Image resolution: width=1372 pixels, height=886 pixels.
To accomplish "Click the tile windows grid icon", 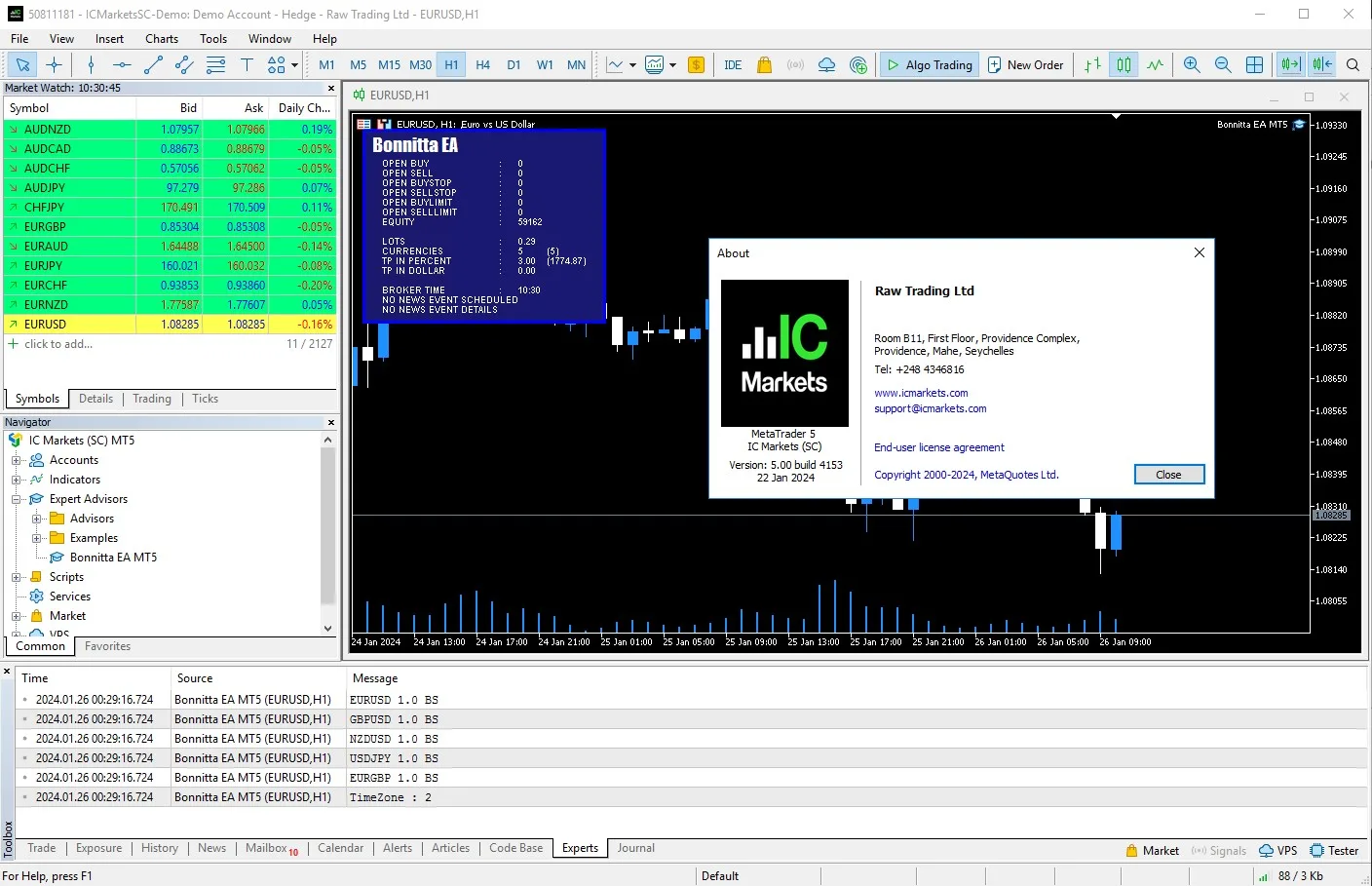I will click(x=1255, y=65).
